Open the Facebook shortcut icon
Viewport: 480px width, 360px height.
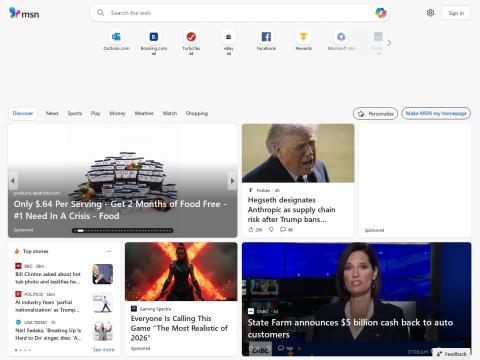click(266, 37)
